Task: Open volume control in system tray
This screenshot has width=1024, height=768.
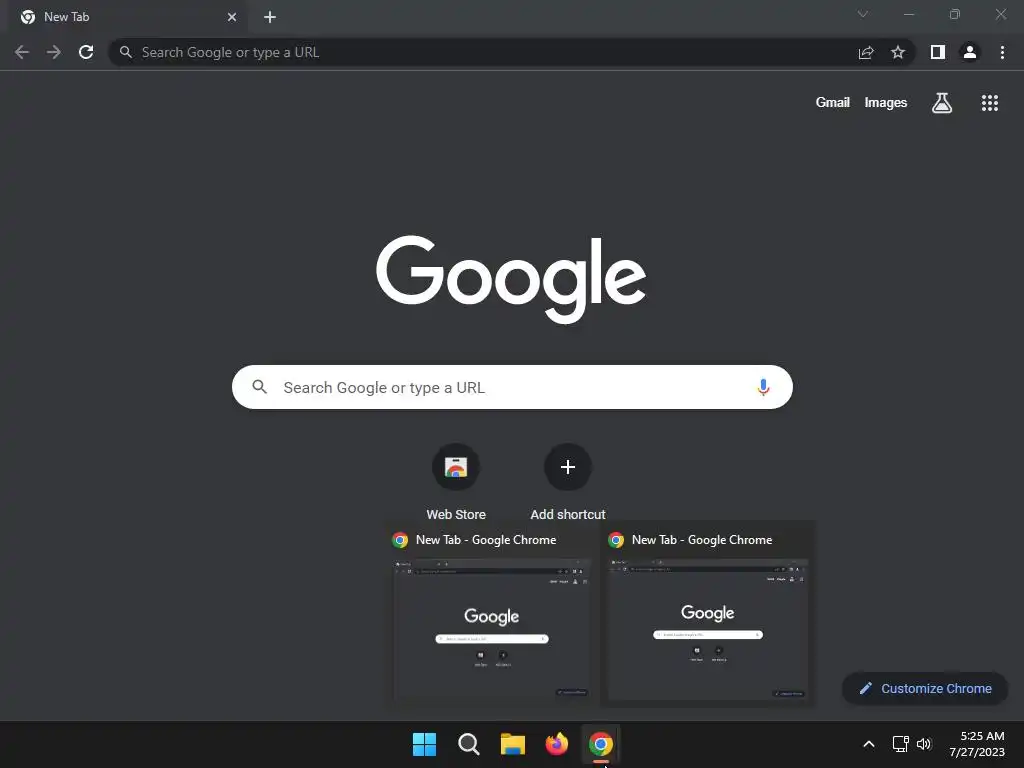Action: pos(923,744)
